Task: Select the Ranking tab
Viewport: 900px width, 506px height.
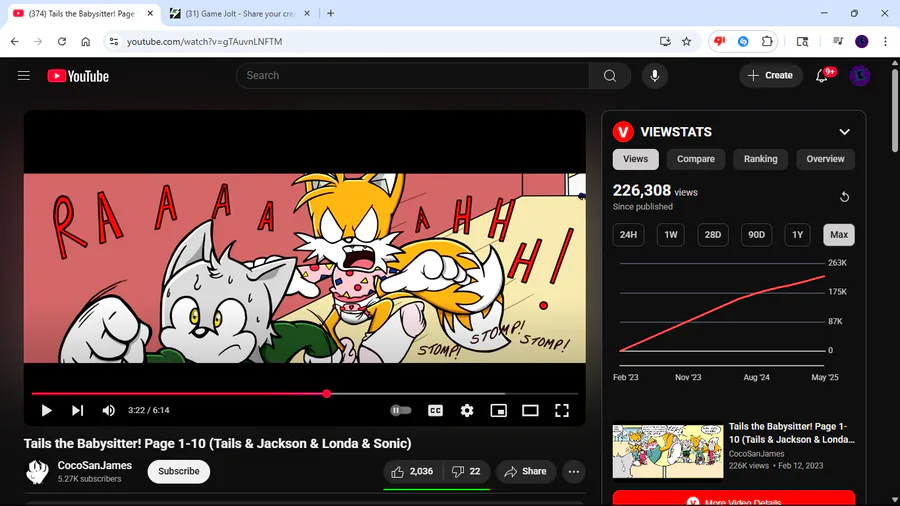Action: (x=761, y=159)
